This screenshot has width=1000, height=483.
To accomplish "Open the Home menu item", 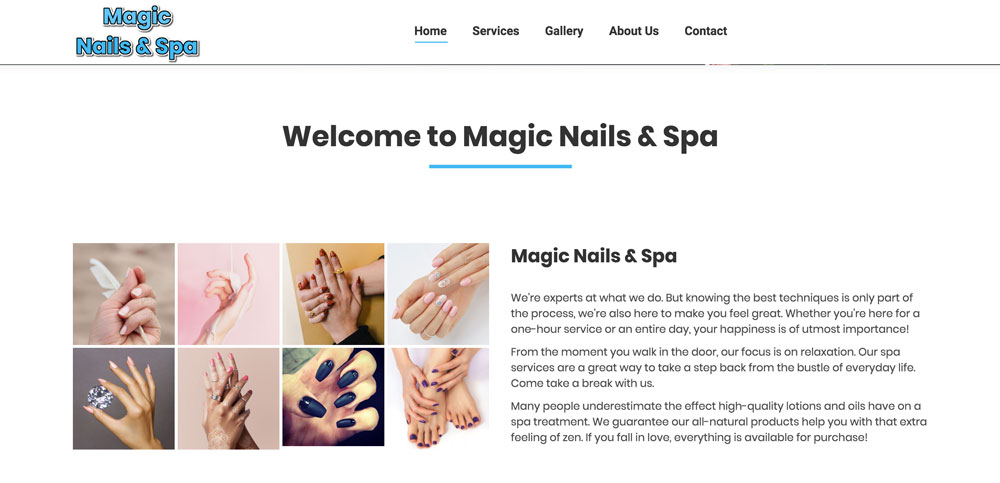I will click(x=430, y=31).
